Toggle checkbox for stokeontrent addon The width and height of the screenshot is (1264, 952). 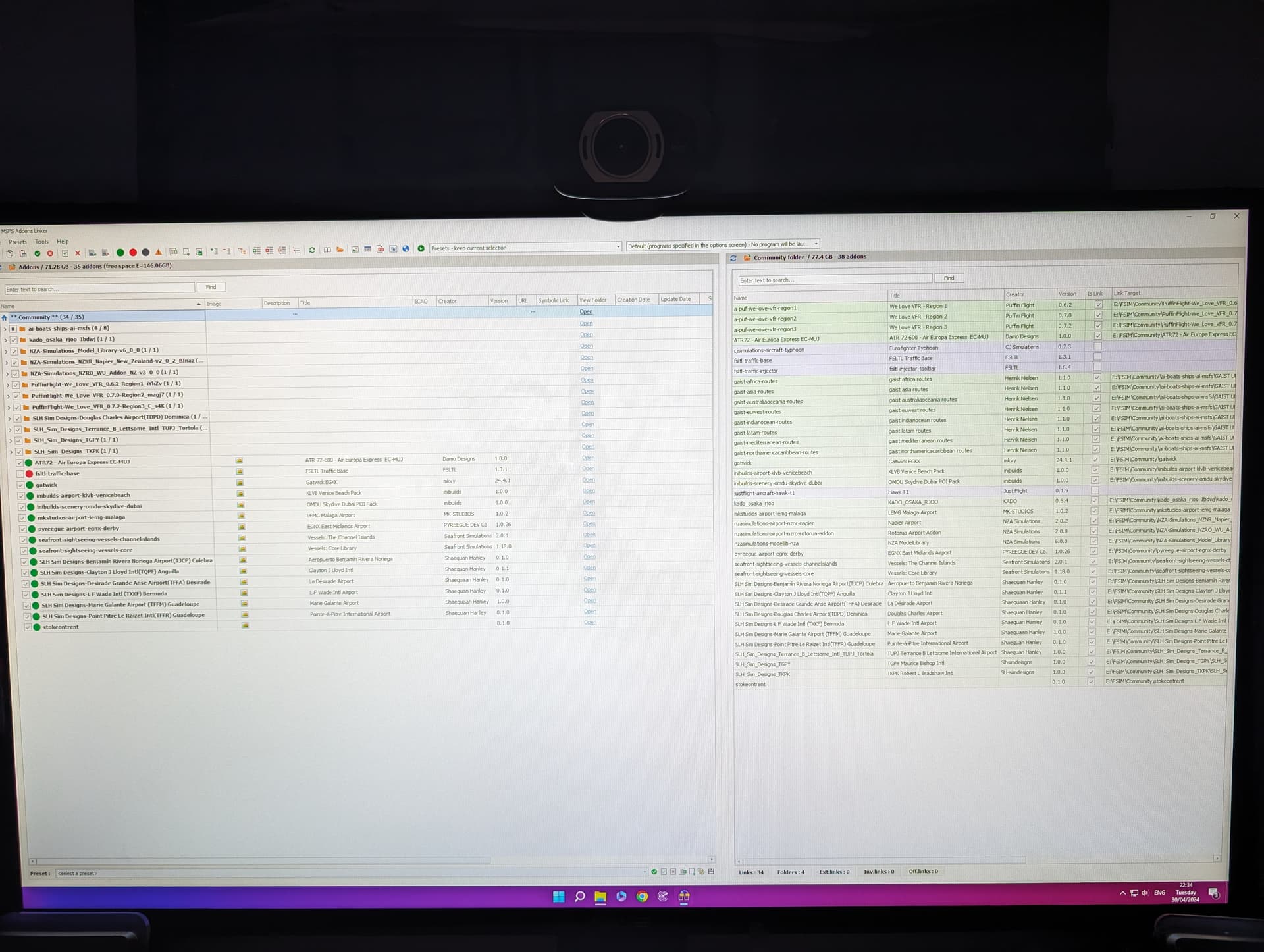[27, 627]
